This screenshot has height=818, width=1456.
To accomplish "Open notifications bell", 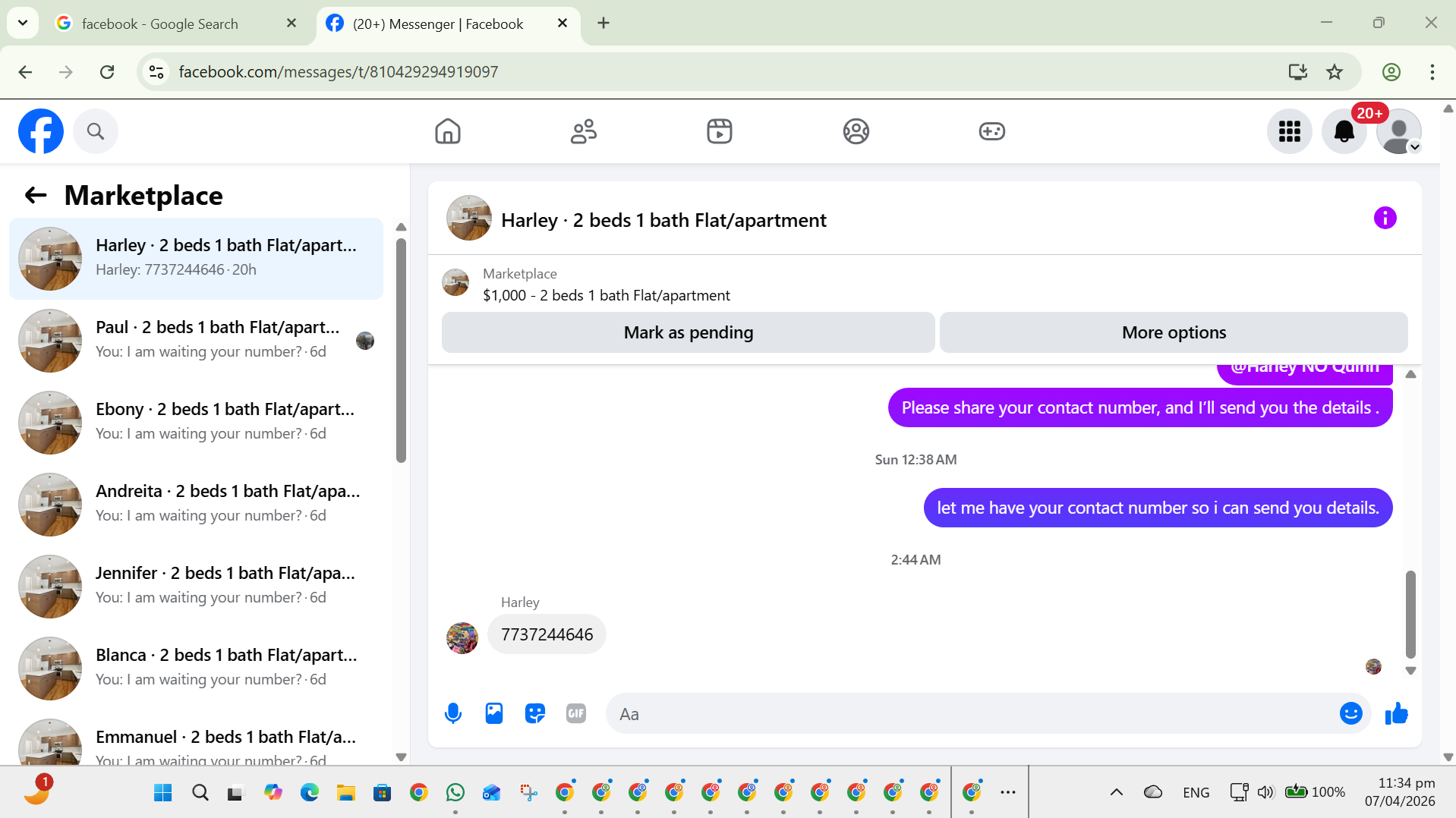I will [1344, 131].
